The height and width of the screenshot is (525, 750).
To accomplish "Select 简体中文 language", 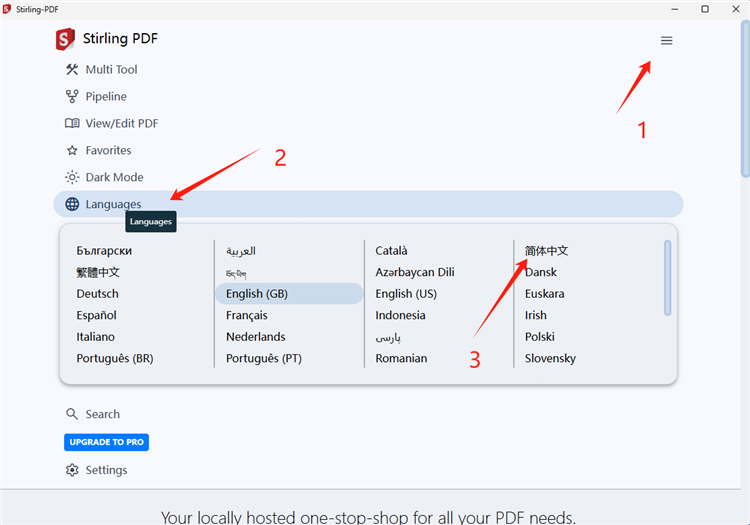I will [546, 251].
